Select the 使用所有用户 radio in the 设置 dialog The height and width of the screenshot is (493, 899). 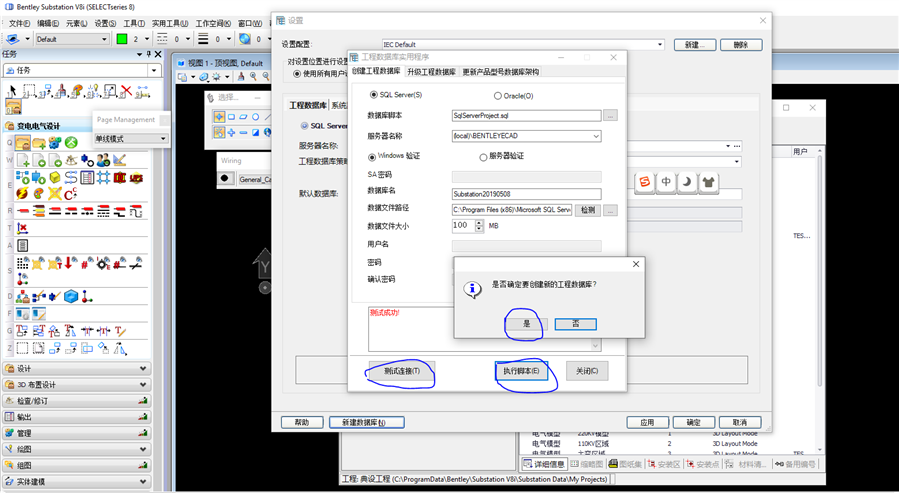(296, 73)
